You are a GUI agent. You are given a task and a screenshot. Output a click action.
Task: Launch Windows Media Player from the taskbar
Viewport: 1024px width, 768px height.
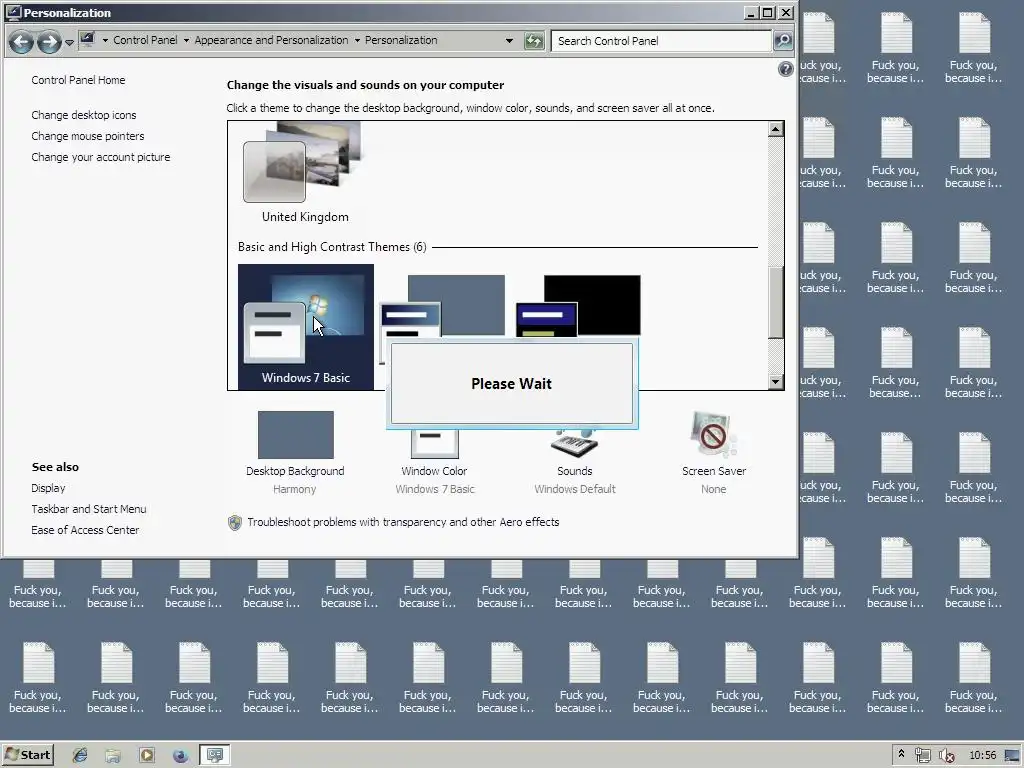click(x=147, y=756)
